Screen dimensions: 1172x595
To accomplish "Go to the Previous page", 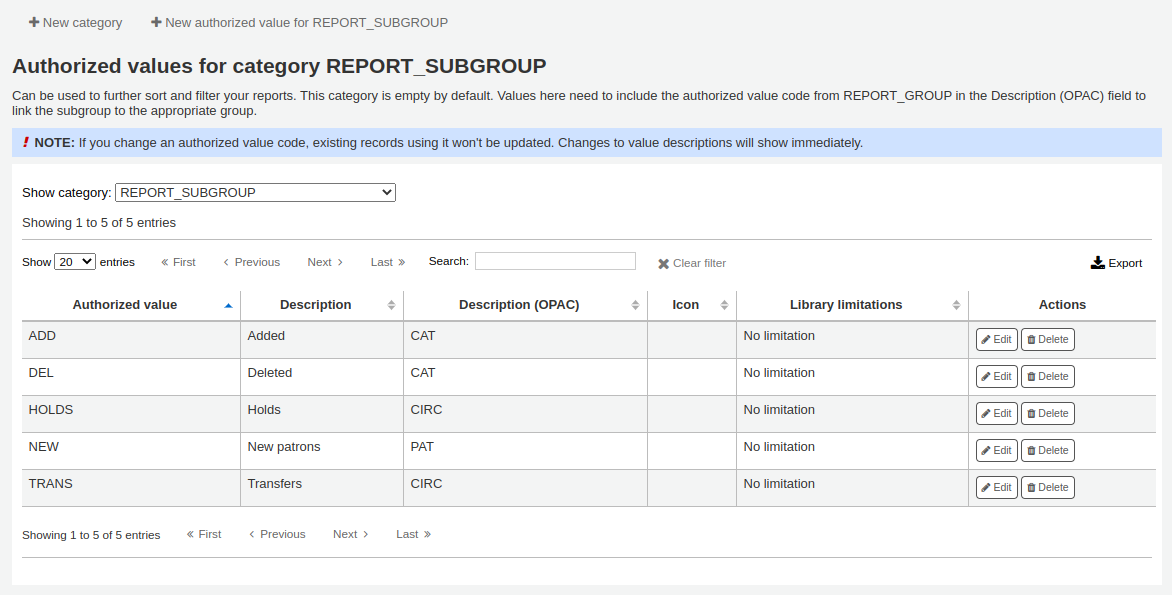I will pyautogui.click(x=250, y=262).
